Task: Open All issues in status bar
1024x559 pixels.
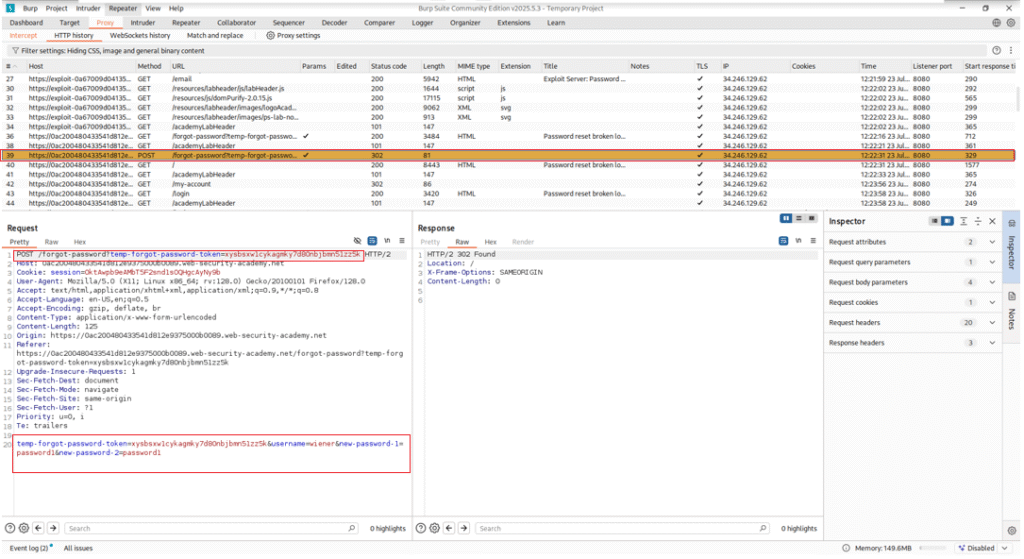Action: click(x=78, y=548)
